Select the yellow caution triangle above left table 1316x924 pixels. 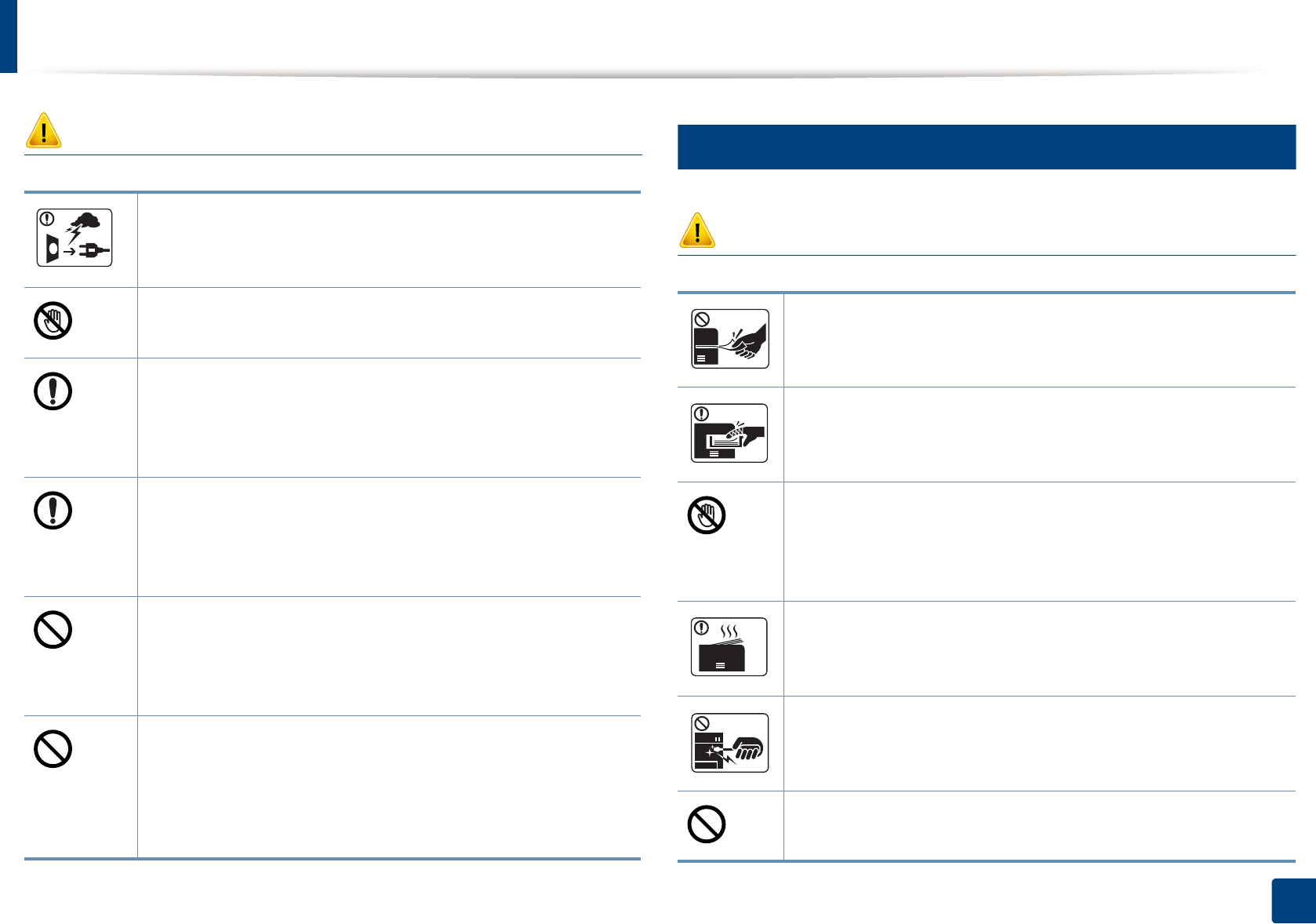(x=44, y=130)
